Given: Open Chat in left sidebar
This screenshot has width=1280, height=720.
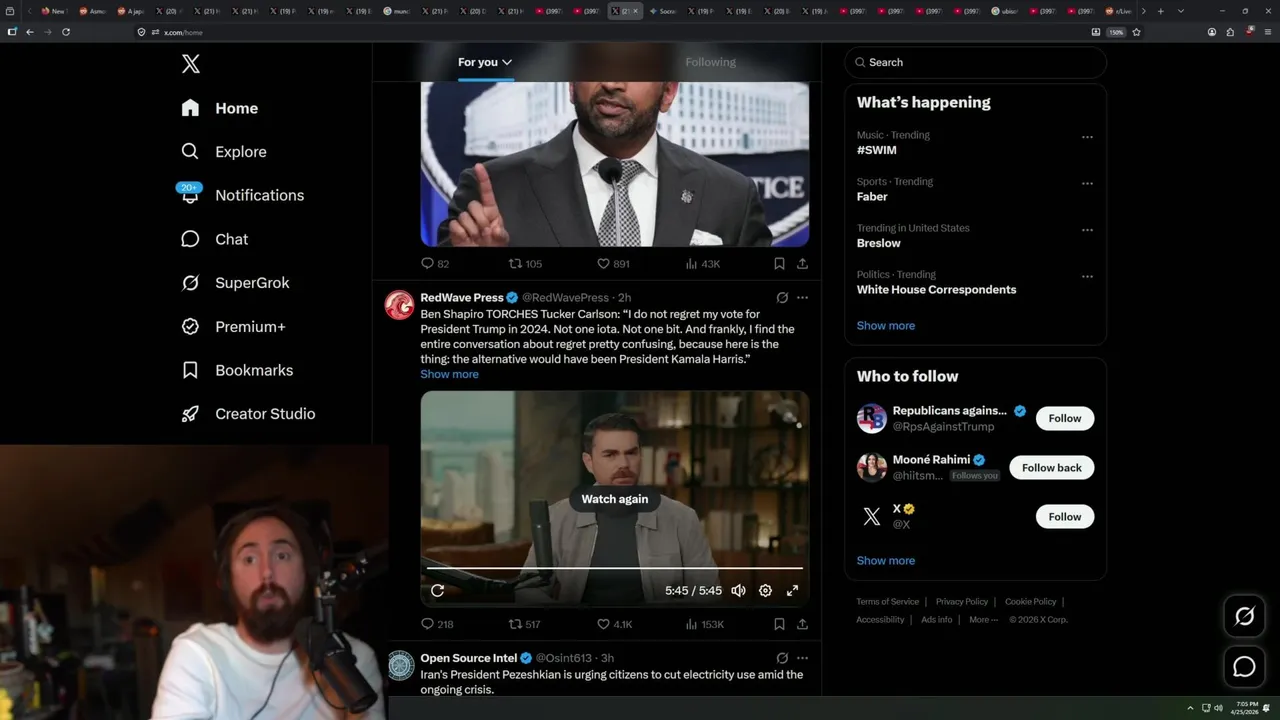Looking at the screenshot, I should pos(215,239).
